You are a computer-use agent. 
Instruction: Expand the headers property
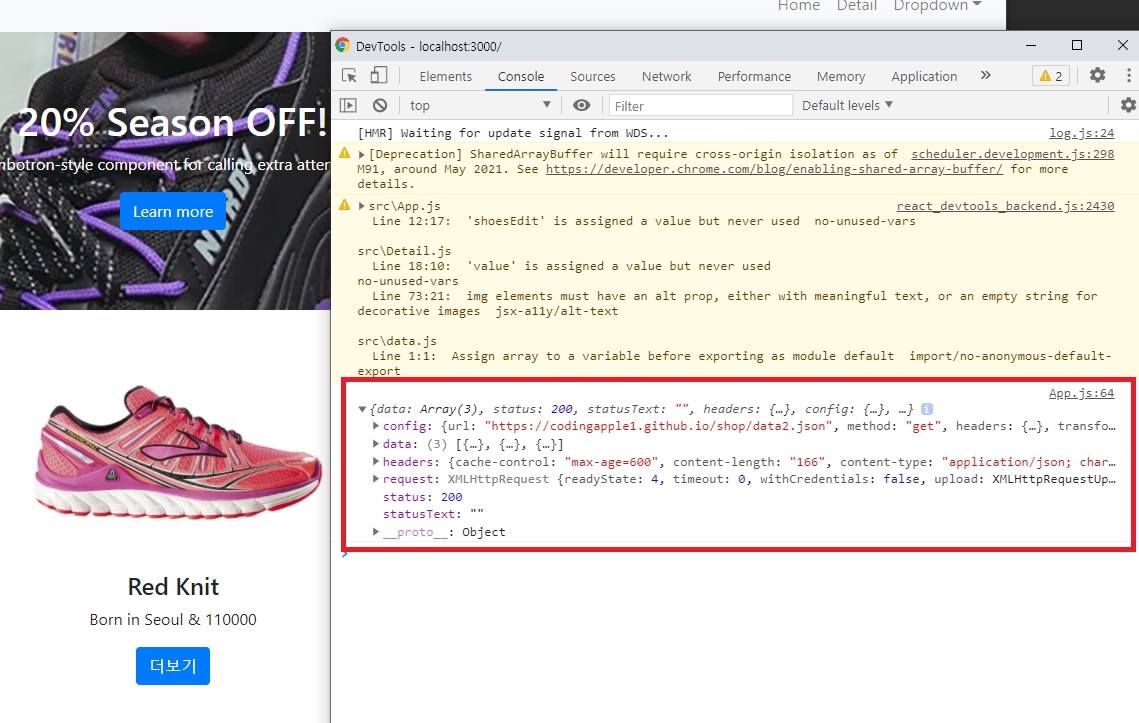point(376,461)
